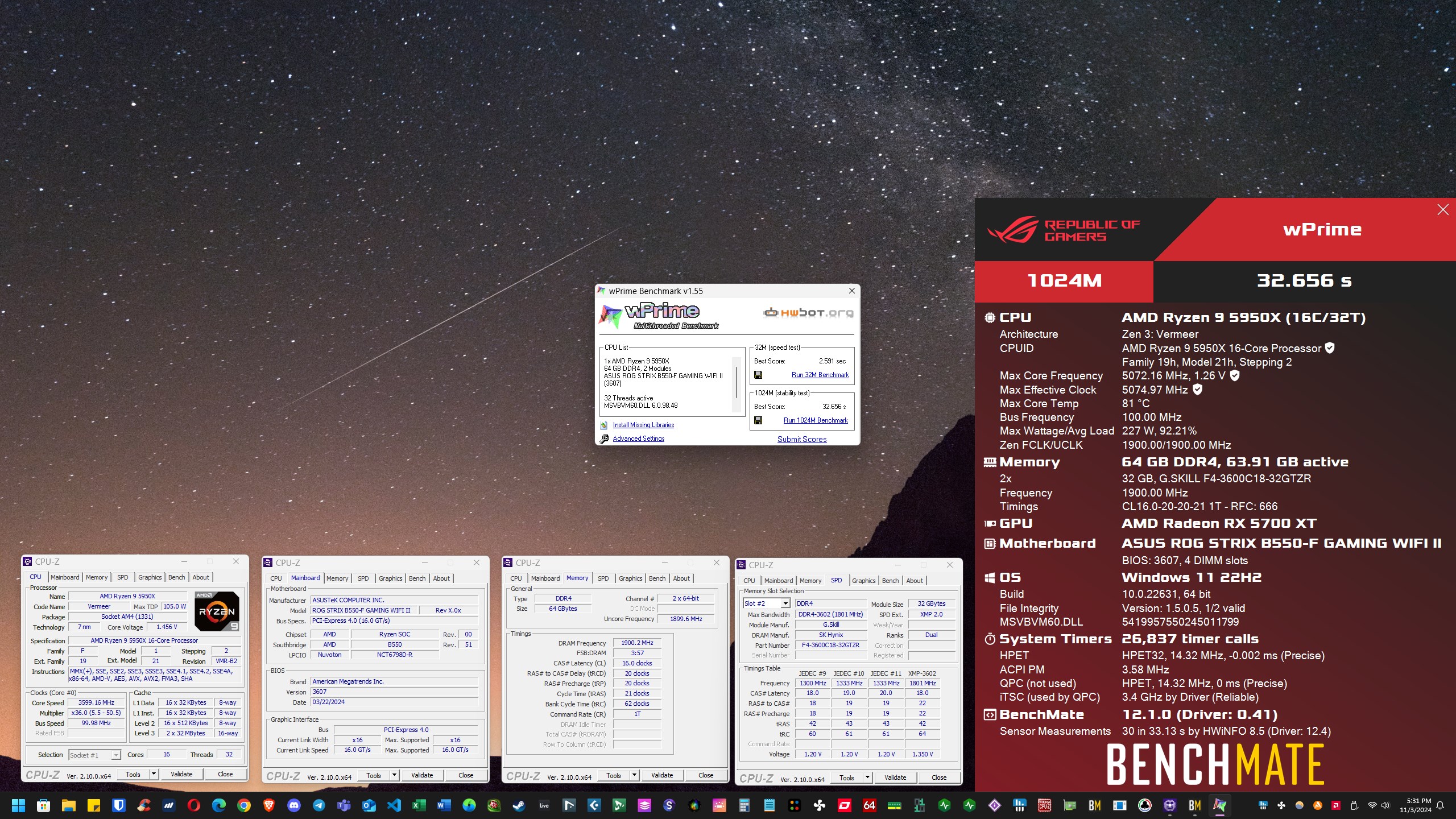
Task: Open the Wi-Fi network tray icon
Action: tap(1372, 805)
